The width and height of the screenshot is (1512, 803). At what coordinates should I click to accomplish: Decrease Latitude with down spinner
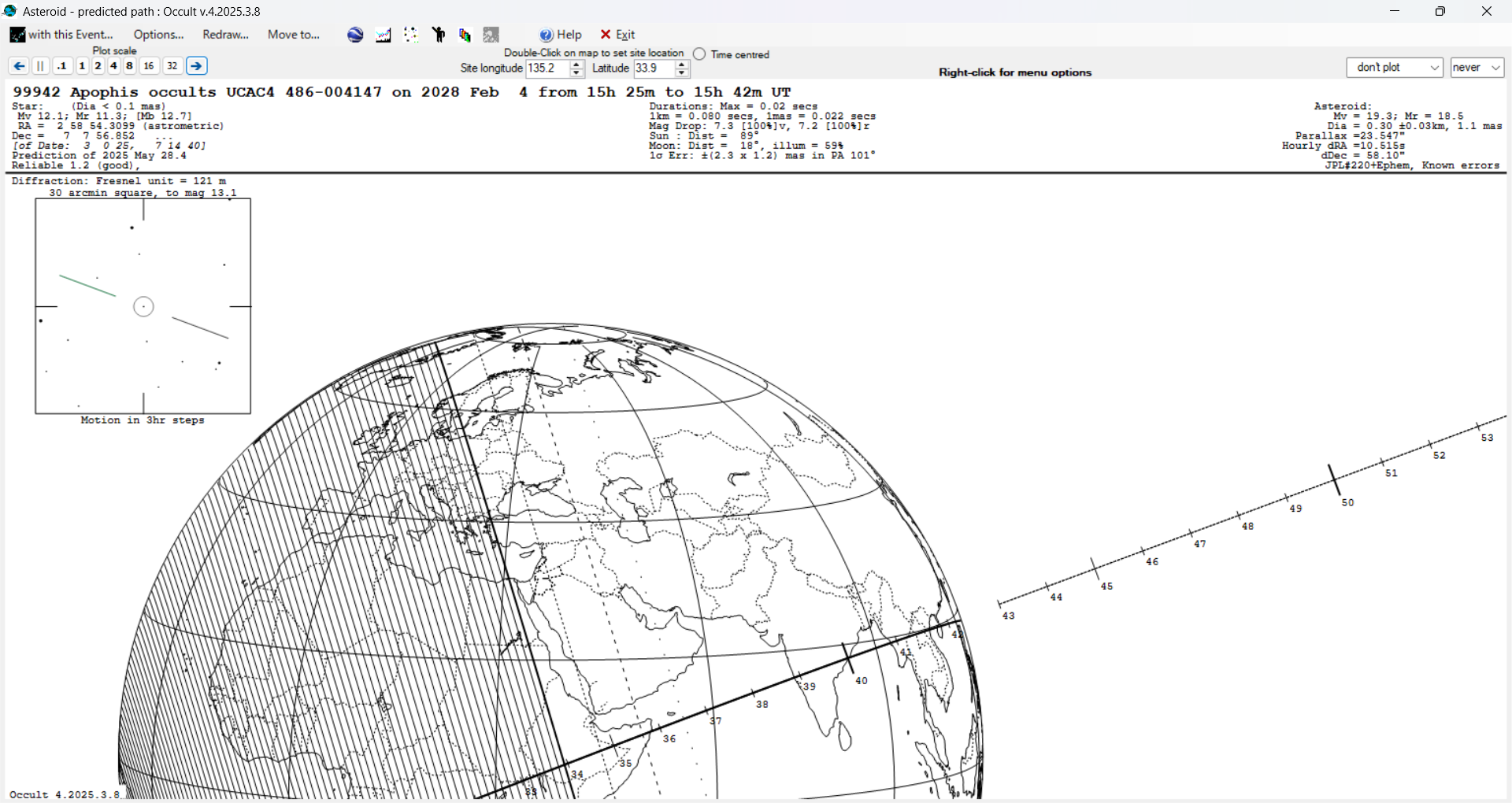point(682,72)
